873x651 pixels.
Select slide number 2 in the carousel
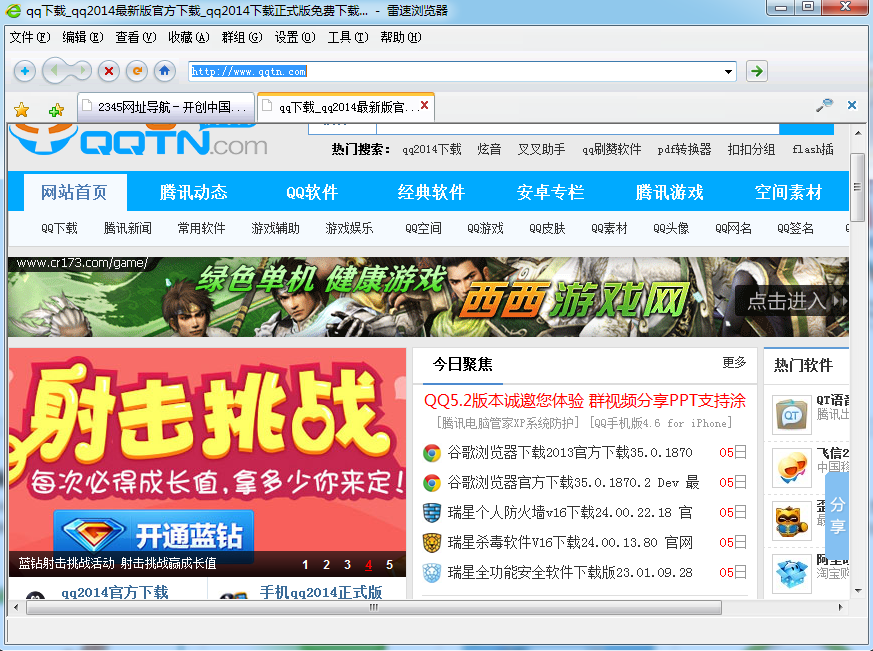[326, 565]
